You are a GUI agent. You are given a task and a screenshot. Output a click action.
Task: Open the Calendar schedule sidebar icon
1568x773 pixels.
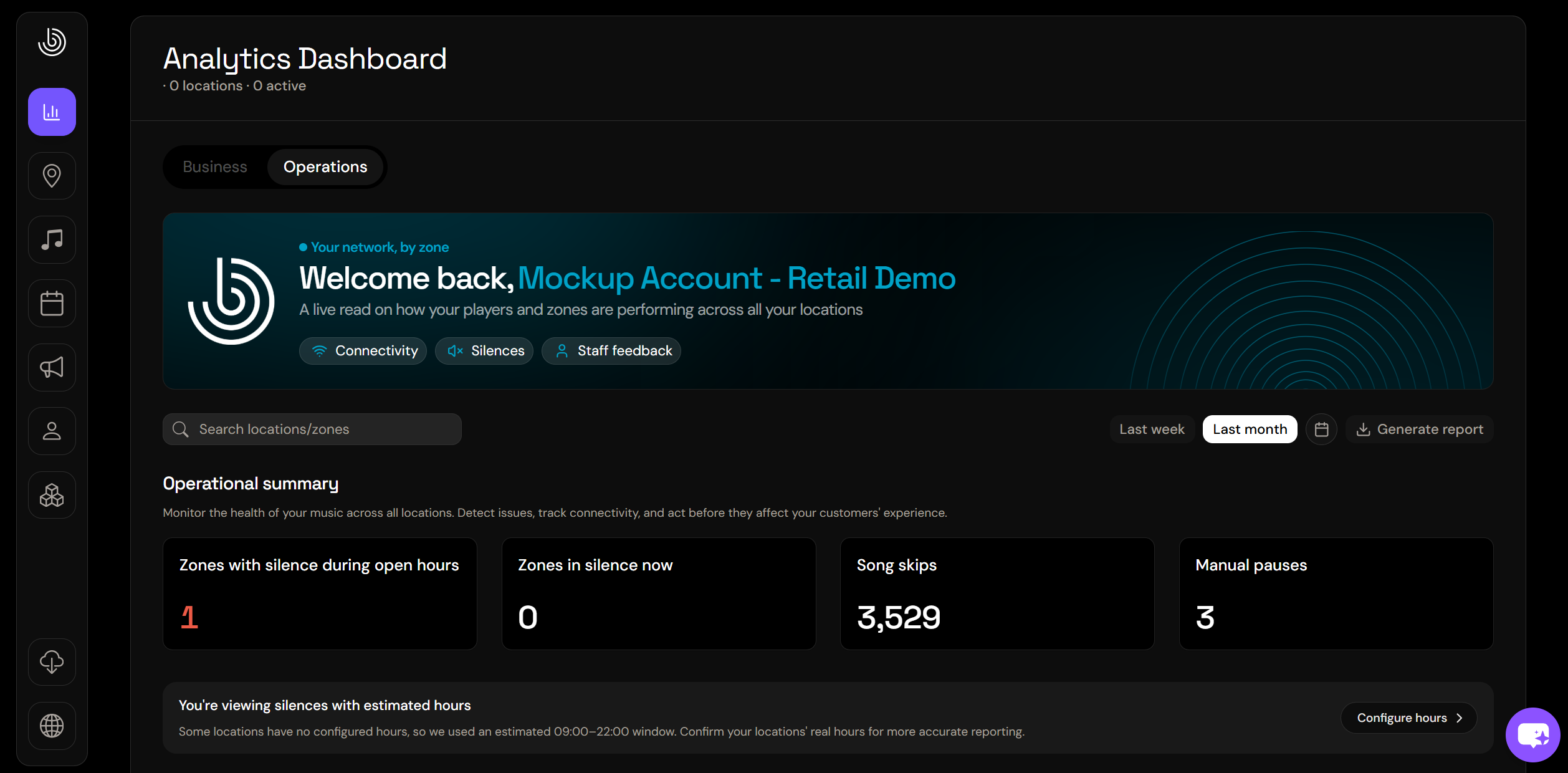coord(52,304)
